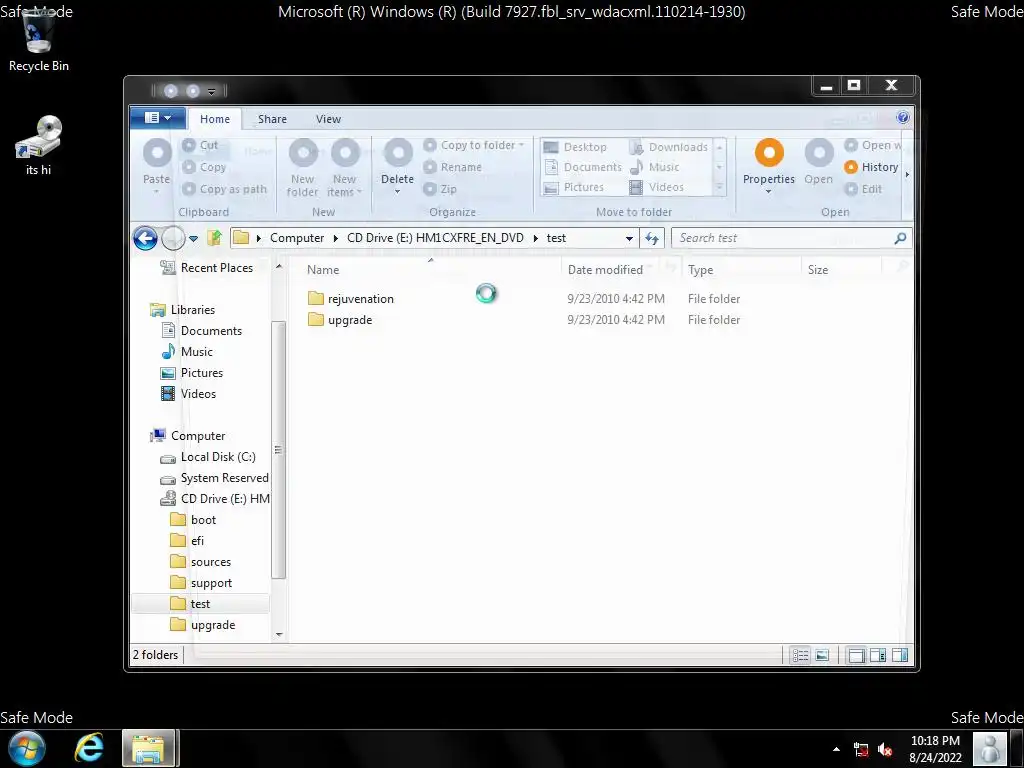
Task: Choose Downloads in Move to folder list
Action: pyautogui.click(x=669, y=147)
